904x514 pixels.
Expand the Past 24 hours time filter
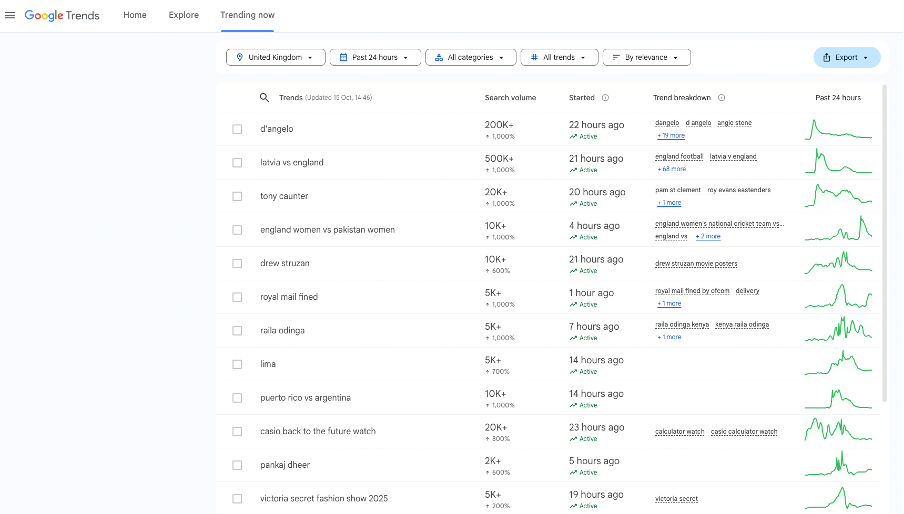point(375,57)
